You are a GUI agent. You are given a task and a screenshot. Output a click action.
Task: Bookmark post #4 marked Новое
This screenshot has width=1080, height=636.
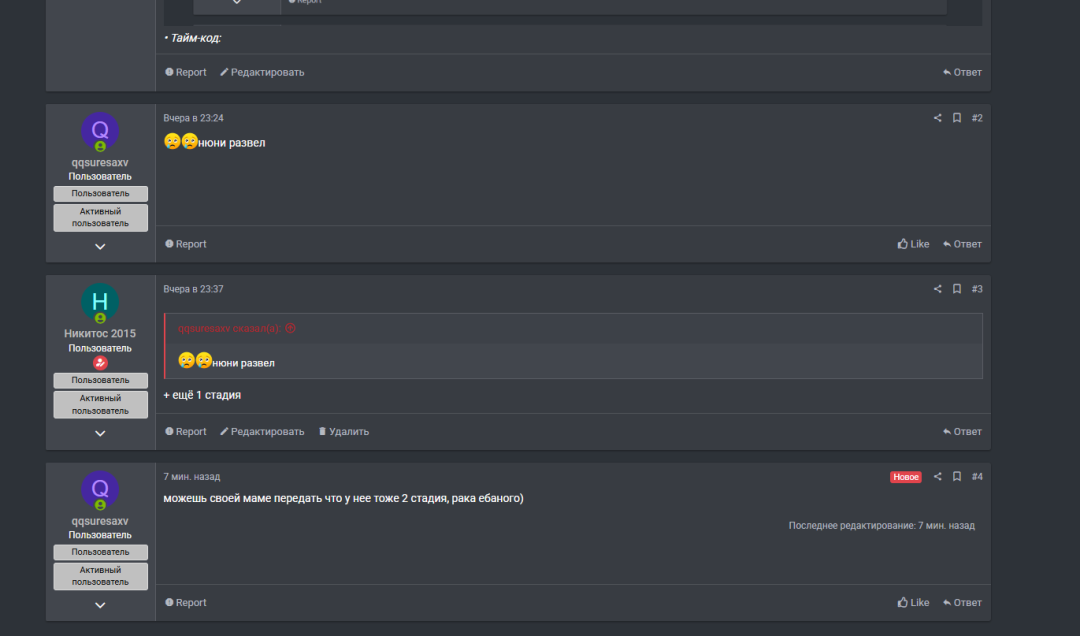pos(957,477)
